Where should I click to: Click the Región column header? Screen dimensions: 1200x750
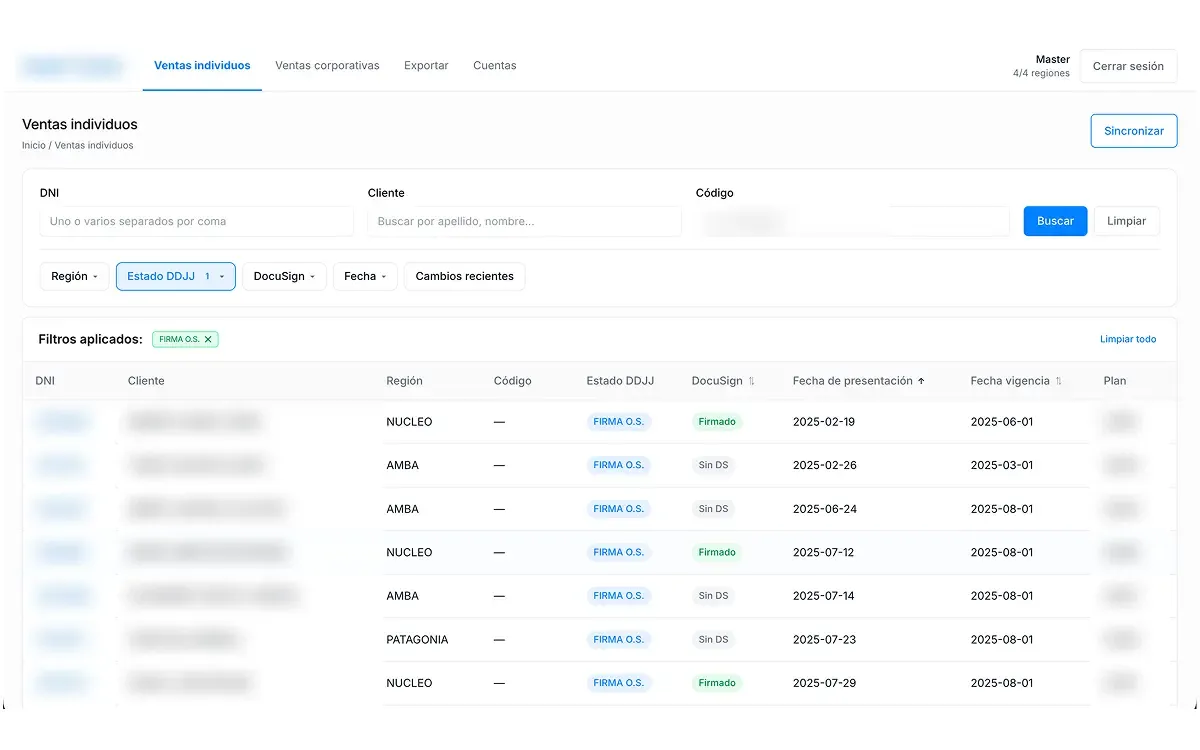(x=404, y=381)
